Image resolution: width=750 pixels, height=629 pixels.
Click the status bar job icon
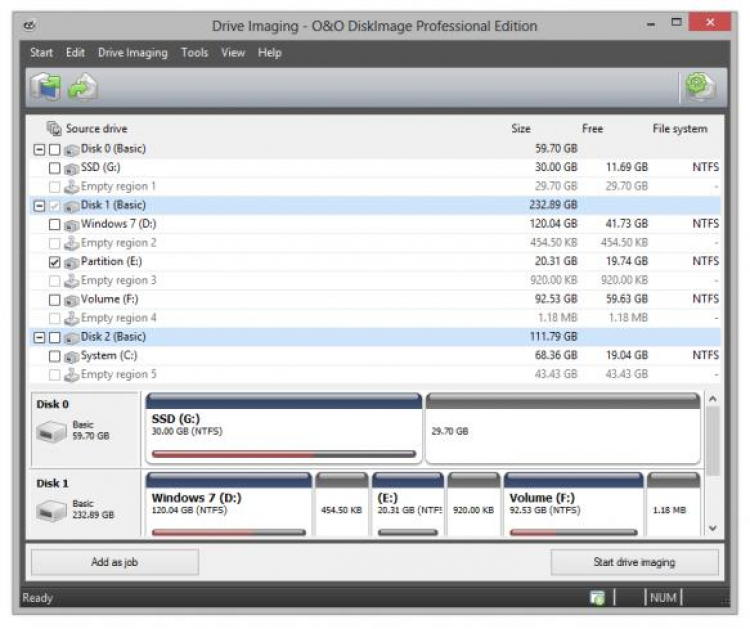(x=597, y=597)
